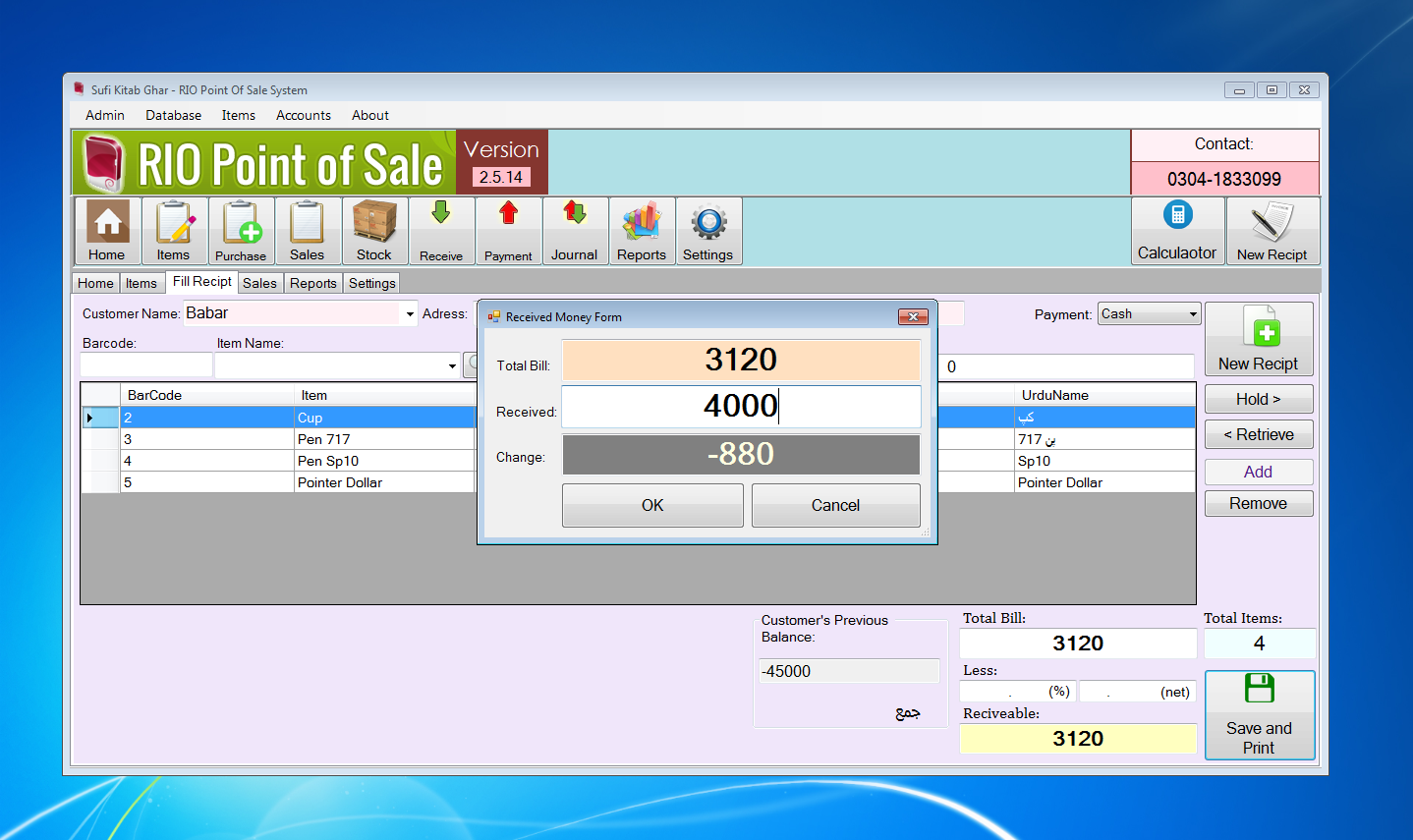Open the Item Name combo box dropdown

point(452,364)
